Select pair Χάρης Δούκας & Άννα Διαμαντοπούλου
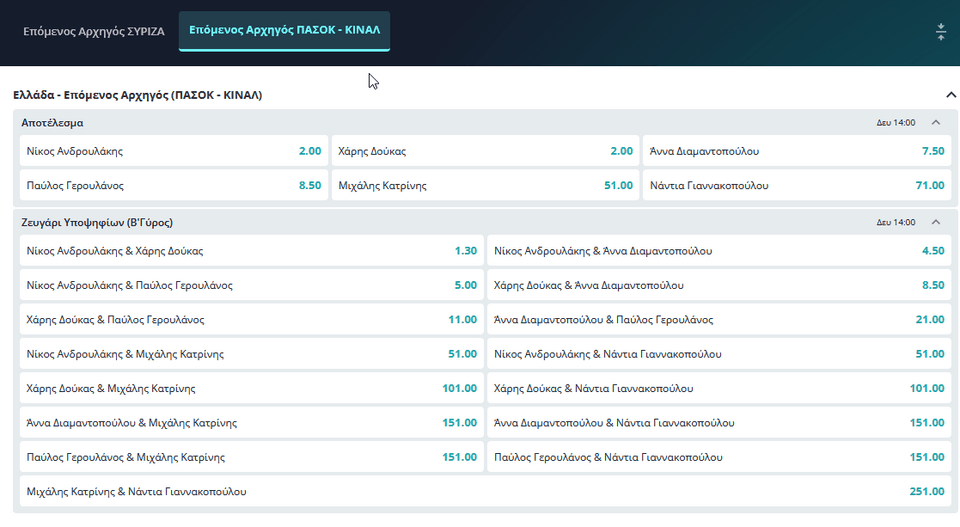 tap(719, 285)
